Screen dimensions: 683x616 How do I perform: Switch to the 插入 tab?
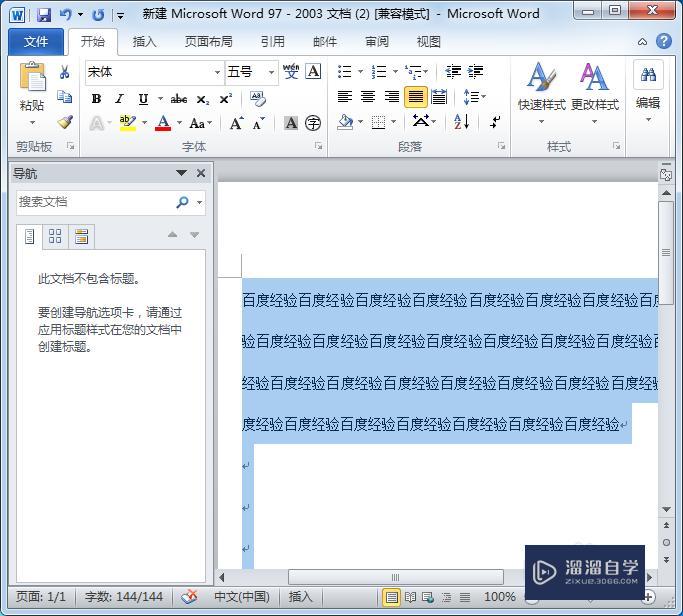(144, 41)
